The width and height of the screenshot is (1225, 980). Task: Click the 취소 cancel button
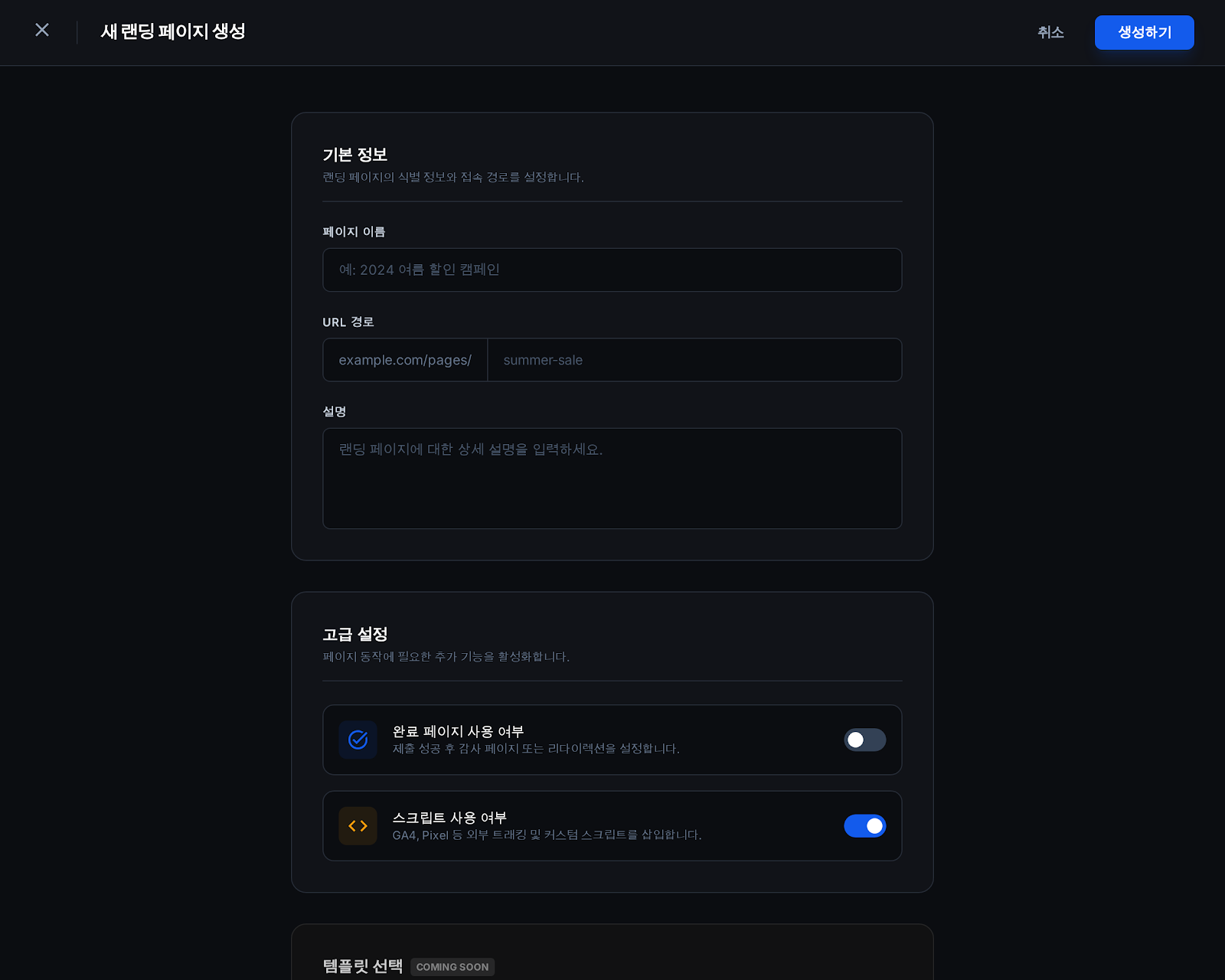tap(1050, 32)
